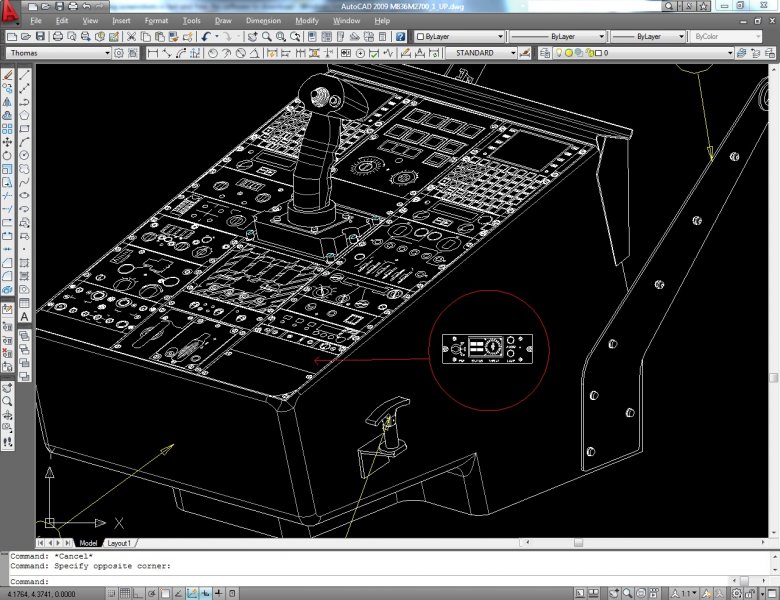Select the Pan realtime tool
Image resolution: width=780 pixels, height=600 pixels.
253,36
